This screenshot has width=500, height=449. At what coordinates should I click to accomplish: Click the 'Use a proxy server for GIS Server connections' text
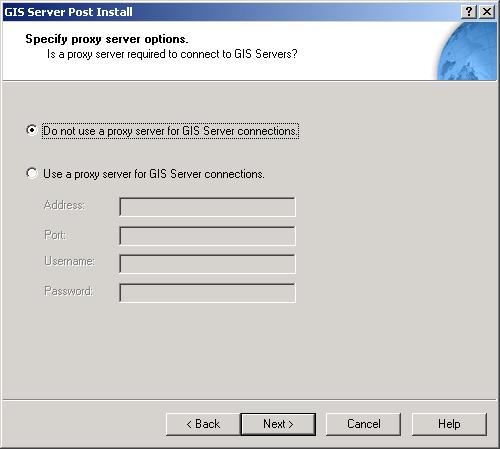tap(154, 174)
